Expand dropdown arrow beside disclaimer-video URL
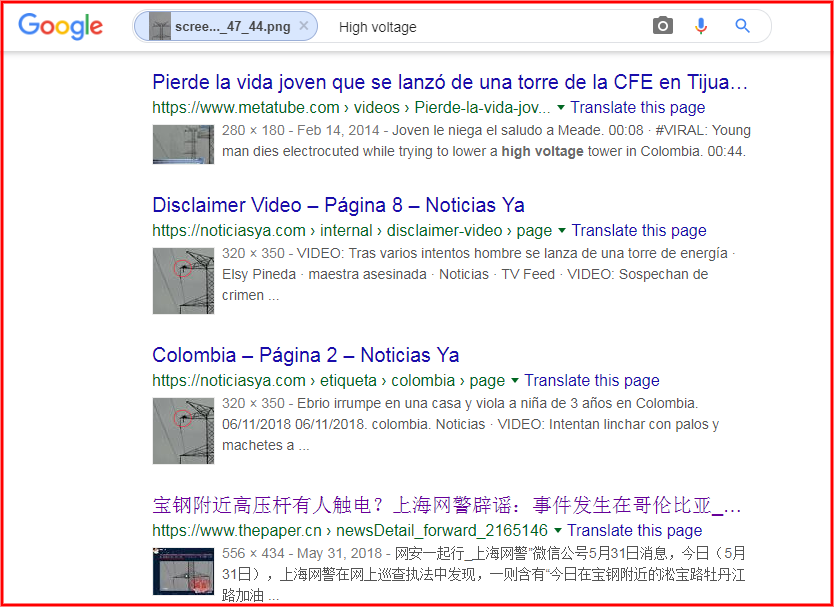Viewport: 834px width, 607px height. 562,231
